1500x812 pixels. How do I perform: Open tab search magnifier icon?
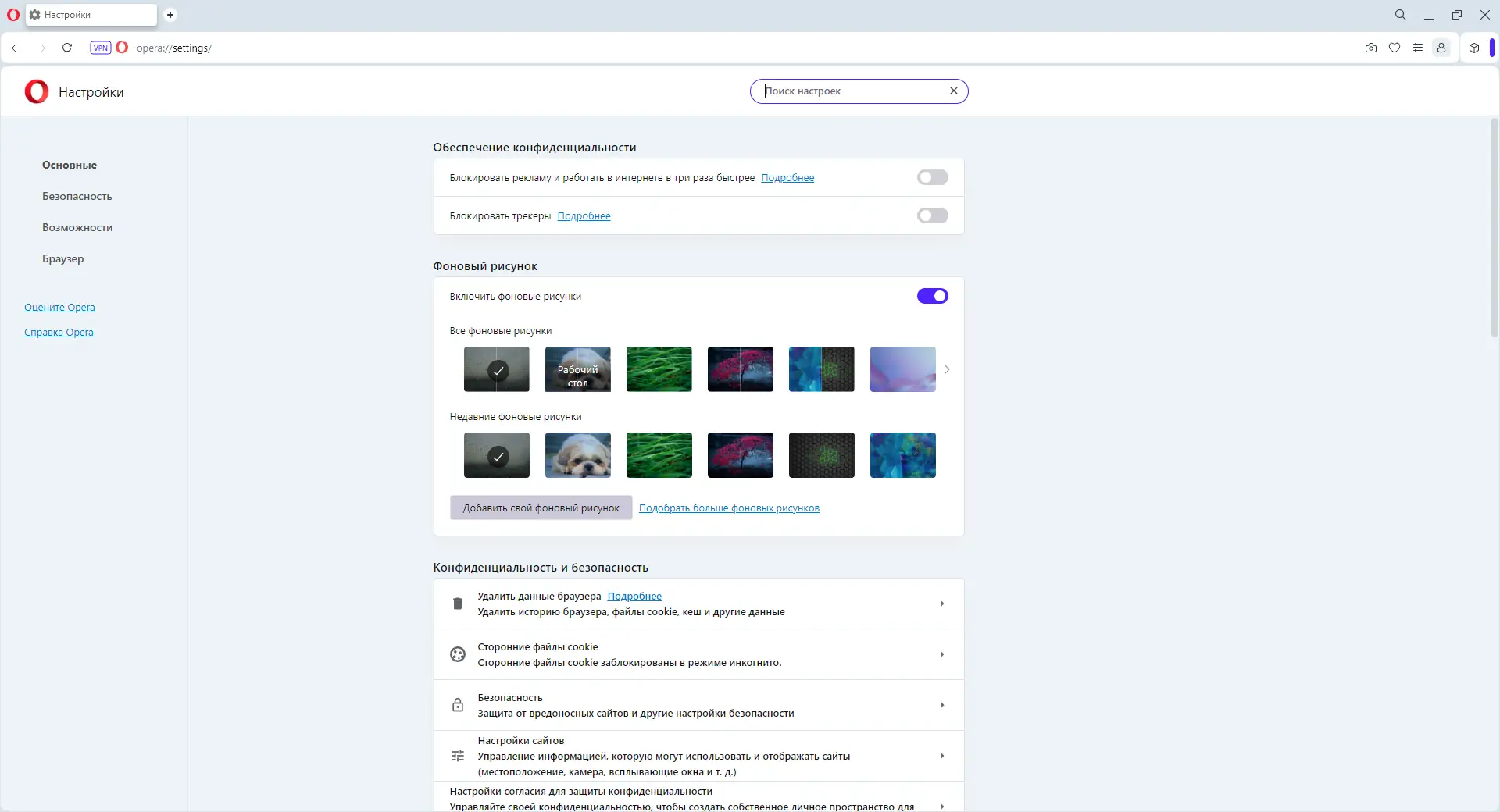[x=1401, y=15]
